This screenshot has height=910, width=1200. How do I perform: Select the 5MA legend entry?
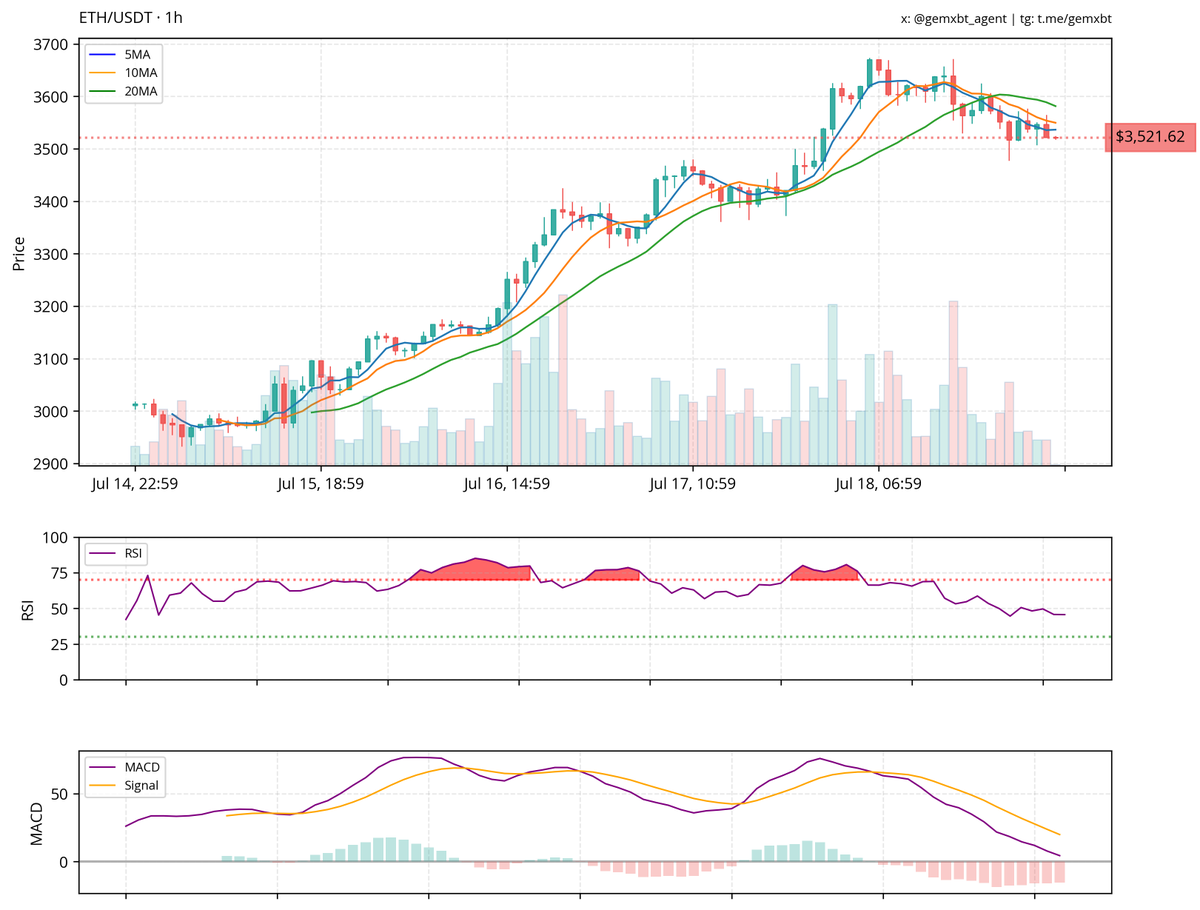click(124, 54)
